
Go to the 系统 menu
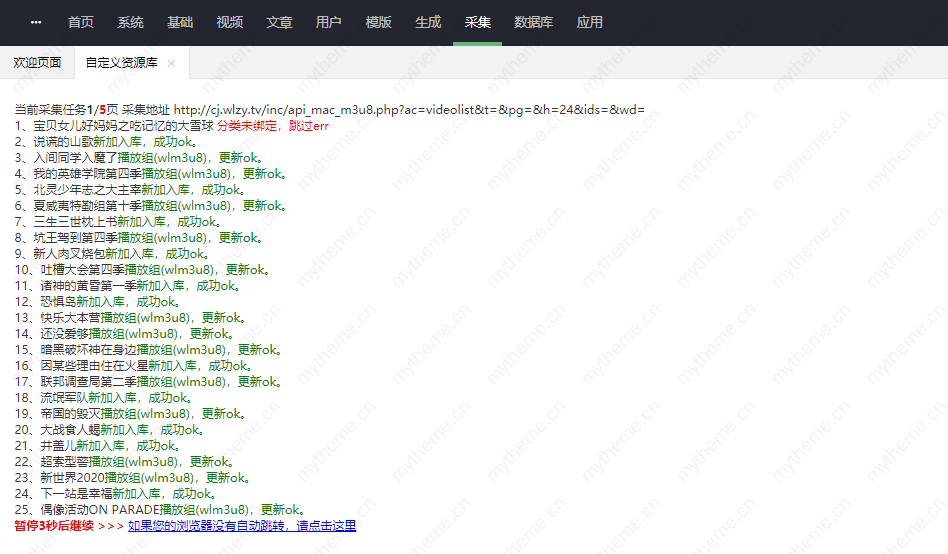(x=131, y=22)
